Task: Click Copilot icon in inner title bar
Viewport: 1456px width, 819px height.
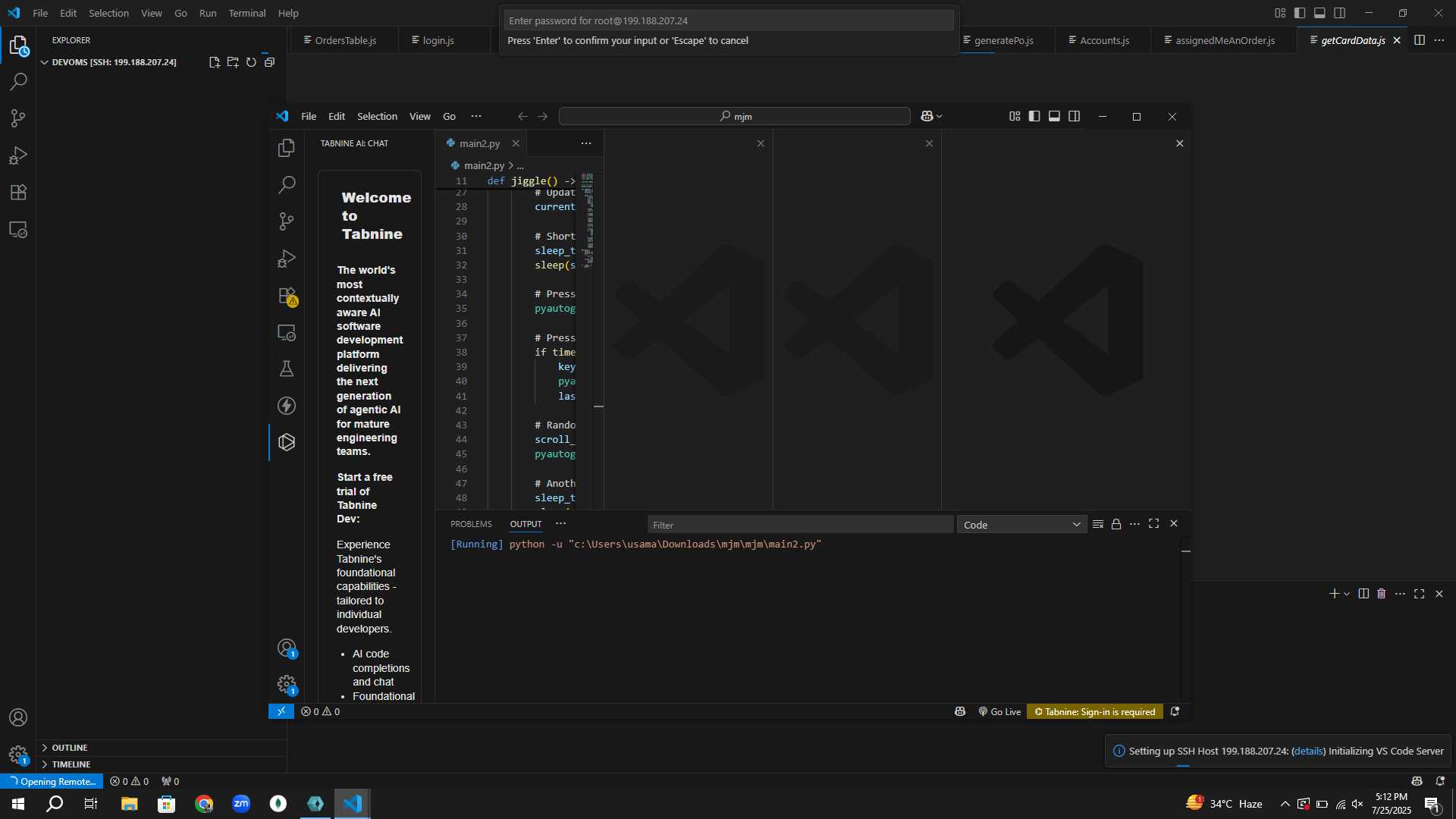Action: click(x=927, y=116)
